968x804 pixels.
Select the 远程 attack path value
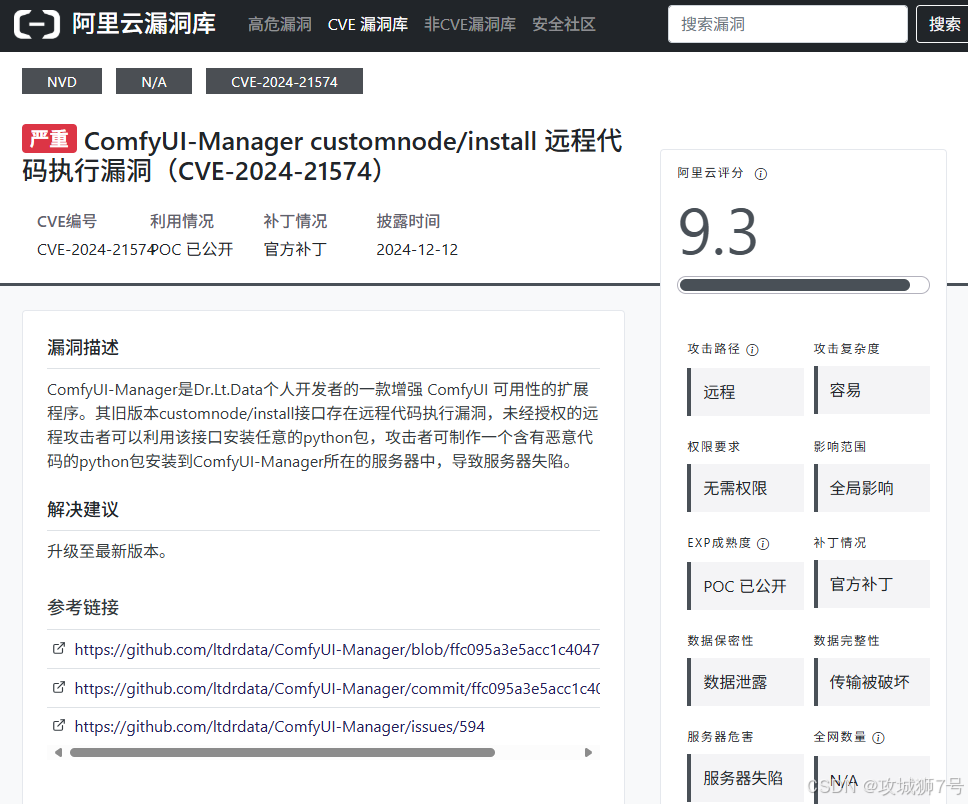tap(745, 392)
